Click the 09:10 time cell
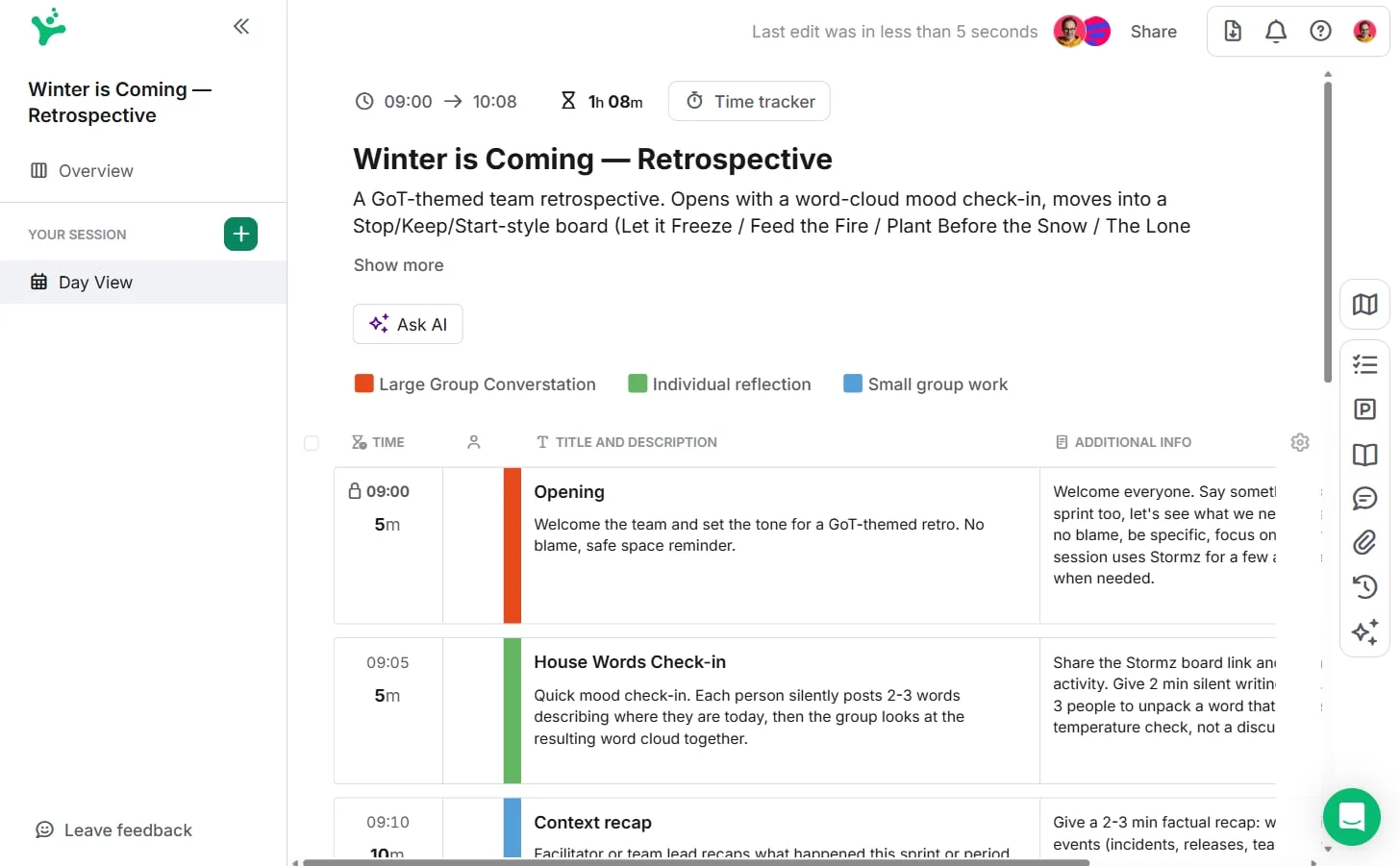This screenshot has height=866, width=1400. [x=387, y=822]
